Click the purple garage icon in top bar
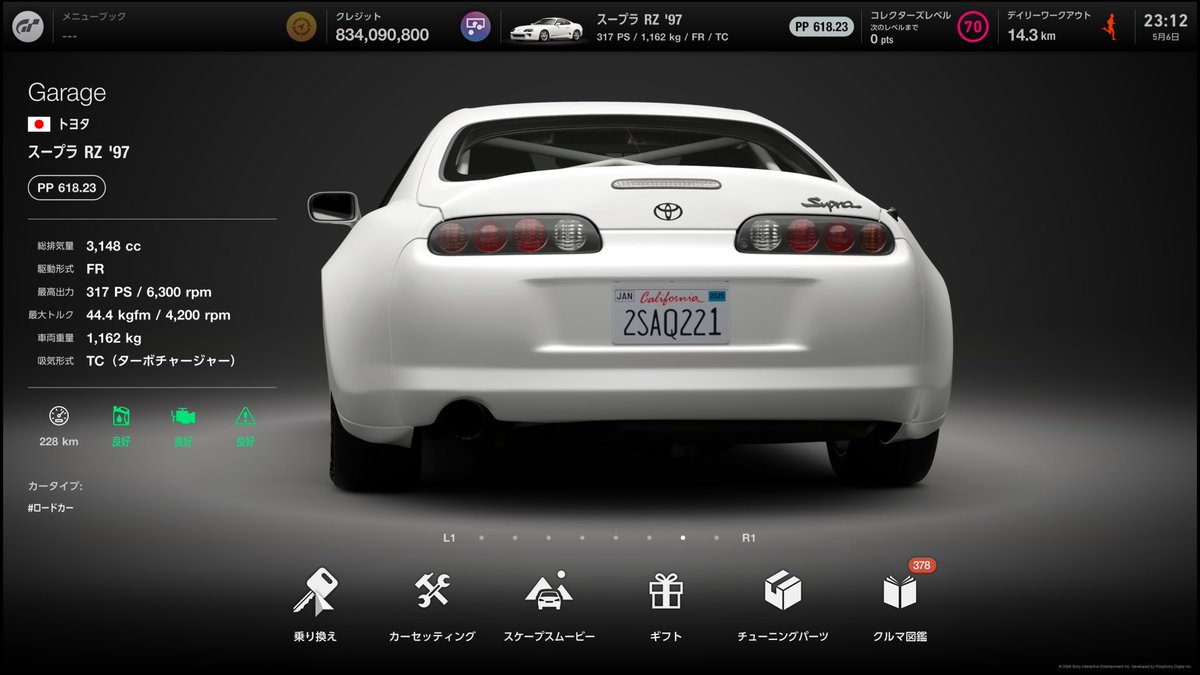This screenshot has width=1200, height=675. tap(476, 27)
